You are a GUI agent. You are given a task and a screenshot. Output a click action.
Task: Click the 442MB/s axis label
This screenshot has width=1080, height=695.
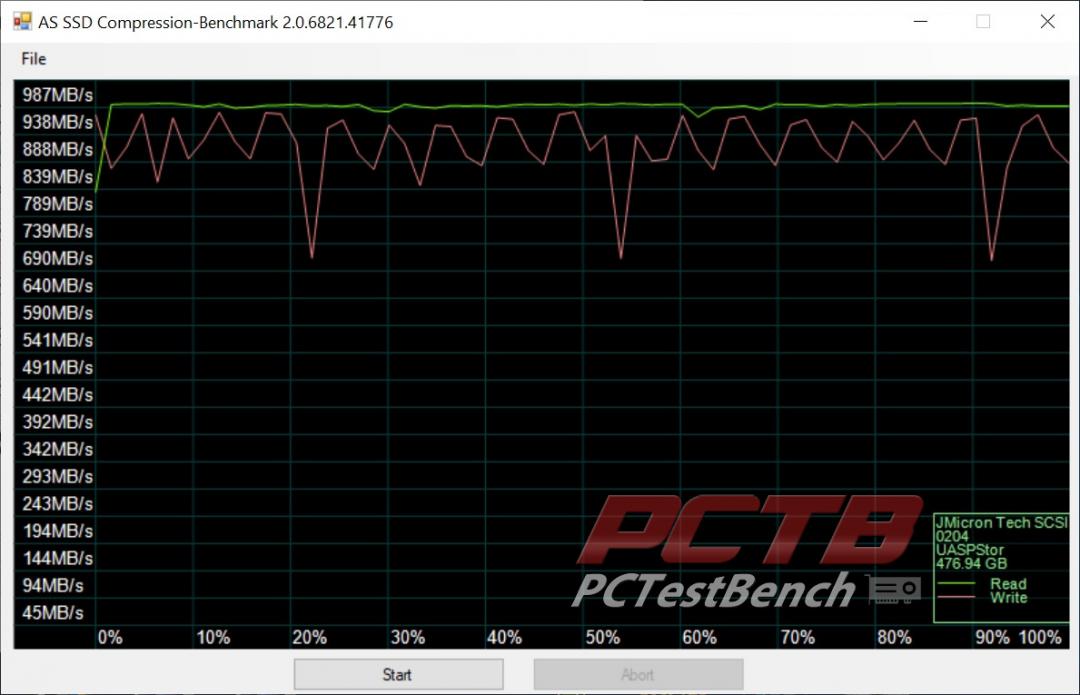click(x=57, y=395)
